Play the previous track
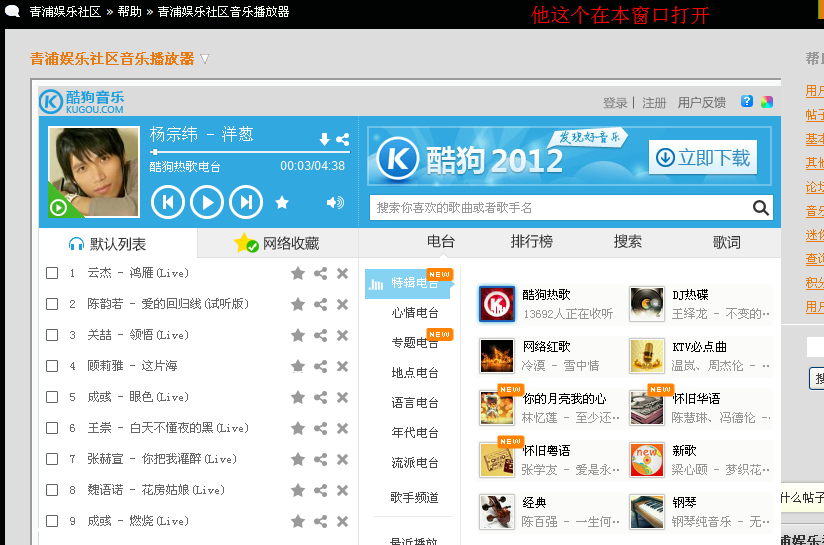Image resolution: width=824 pixels, height=545 pixels. pos(168,202)
